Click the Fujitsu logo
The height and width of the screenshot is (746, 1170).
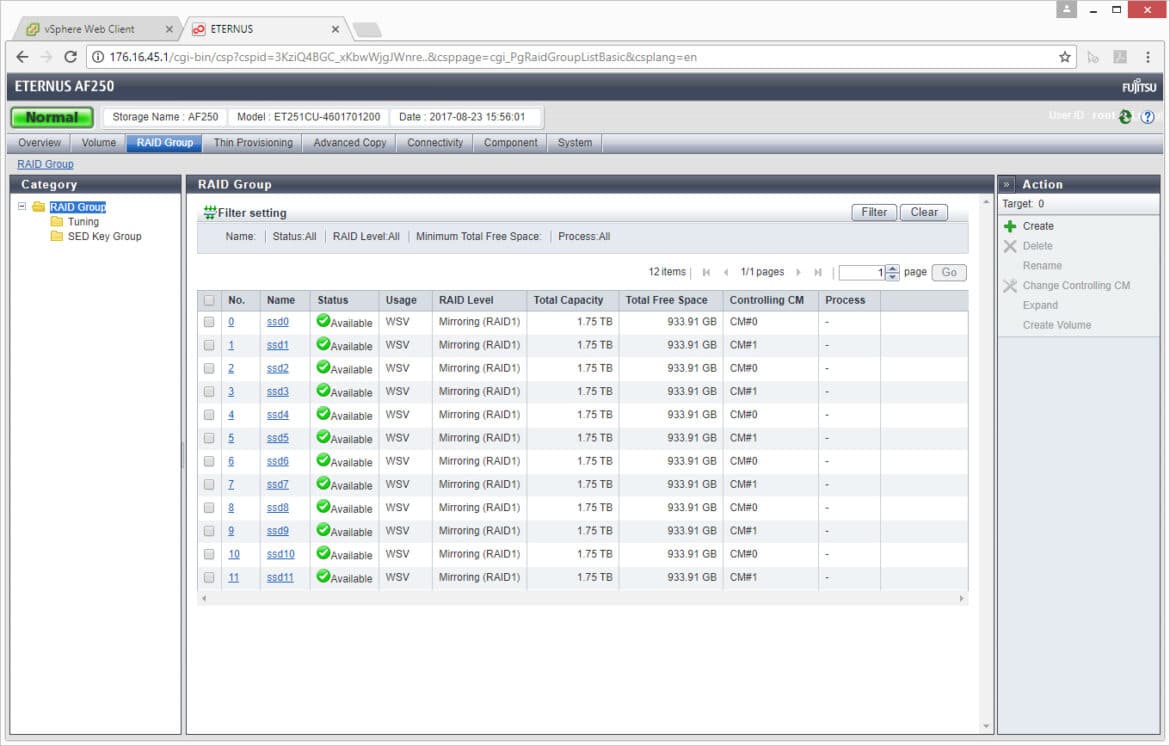coord(1139,87)
